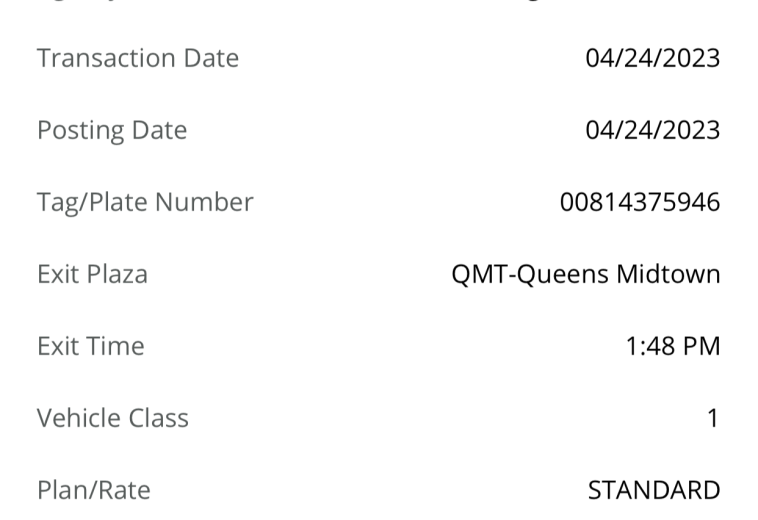Click the word Number in Tag/Plate Number
758x520 pixels.
click(x=204, y=202)
